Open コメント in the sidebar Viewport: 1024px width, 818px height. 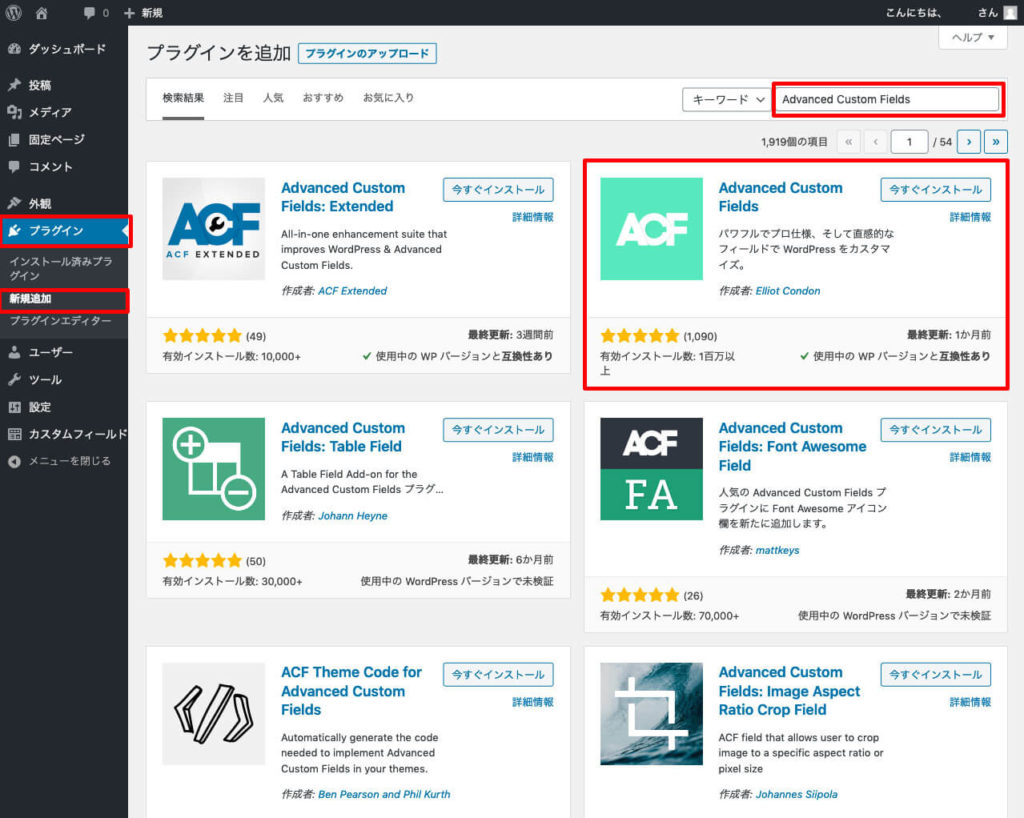(64, 167)
